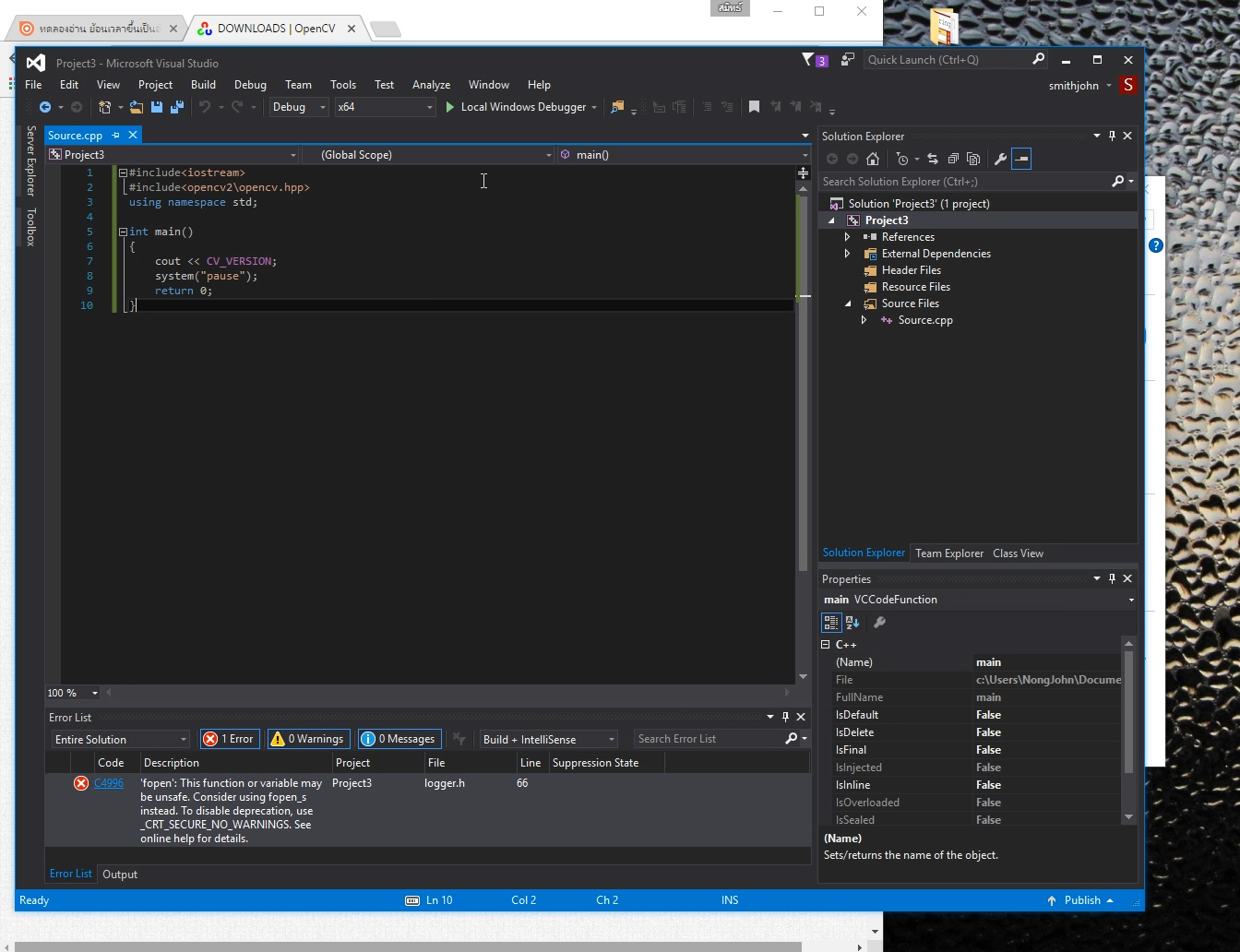Click the Save All toolbar icon
This screenshot has height=952, width=1240.
[x=176, y=107]
